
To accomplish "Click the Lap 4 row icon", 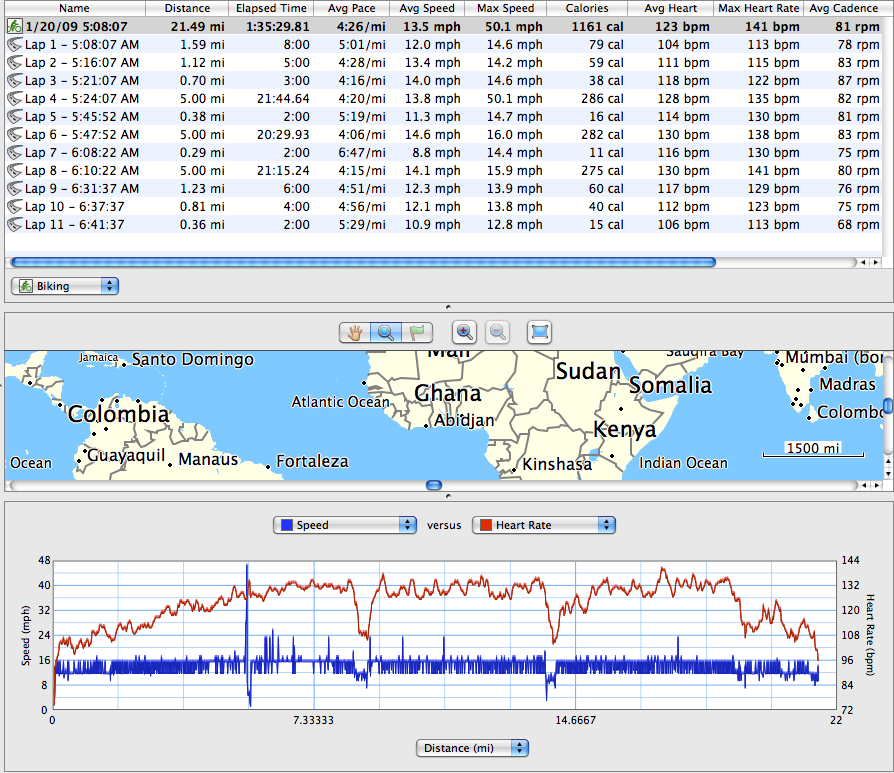I will point(15,99).
